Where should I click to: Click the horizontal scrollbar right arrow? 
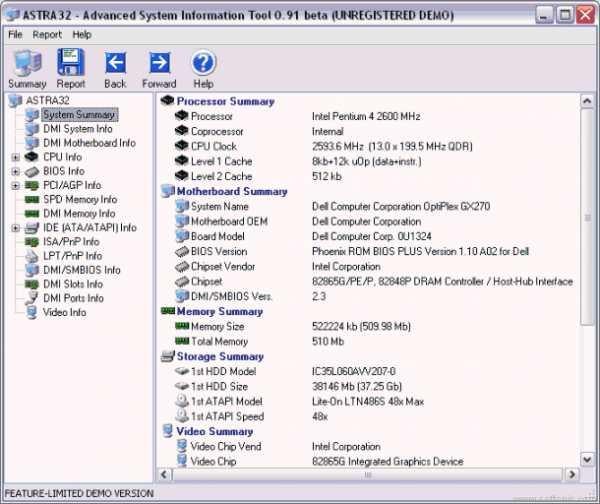(572, 475)
